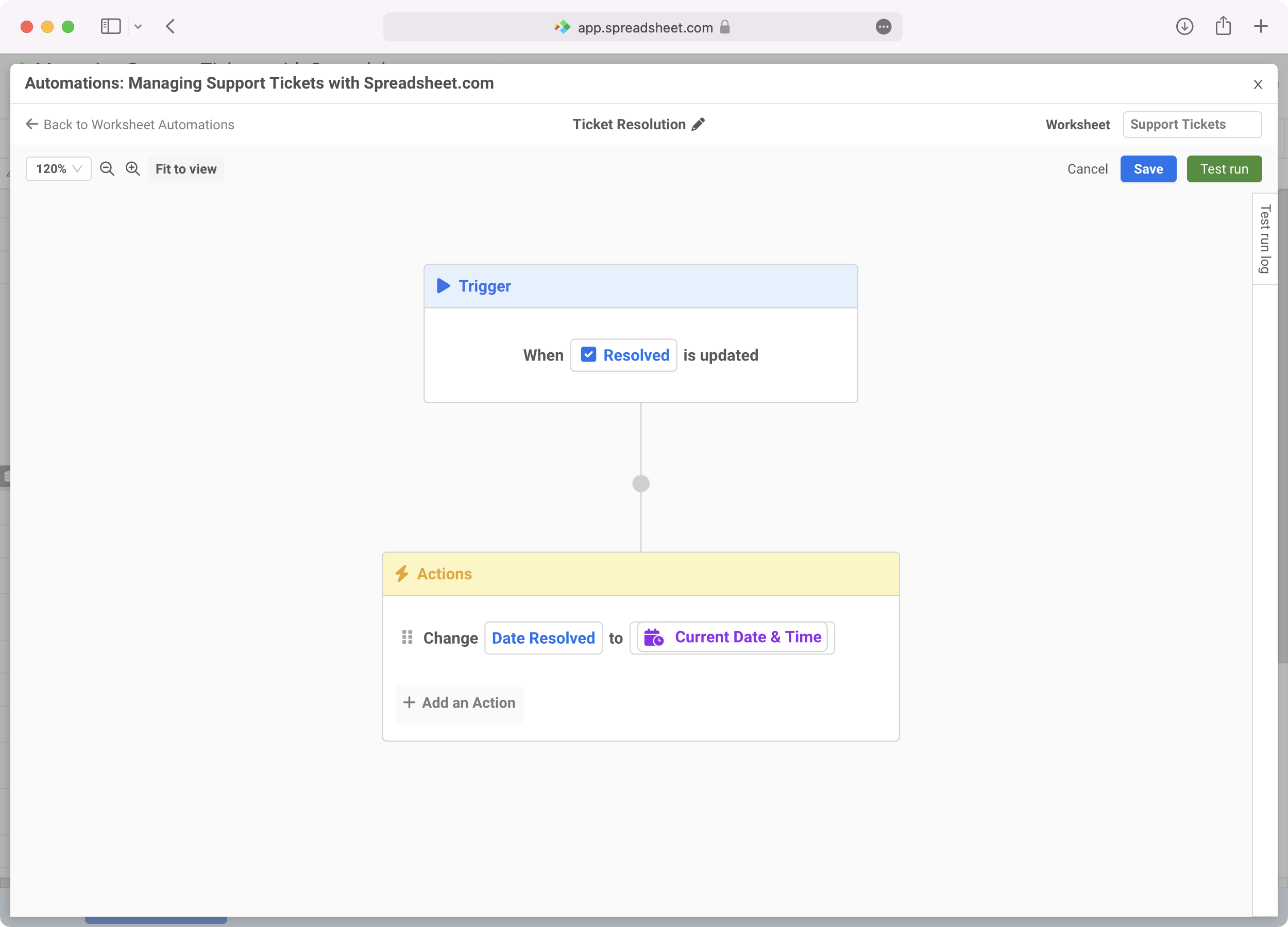Viewport: 1288px width, 927px height.
Task: Click the Actions lightning bolt icon
Action: [x=402, y=573]
